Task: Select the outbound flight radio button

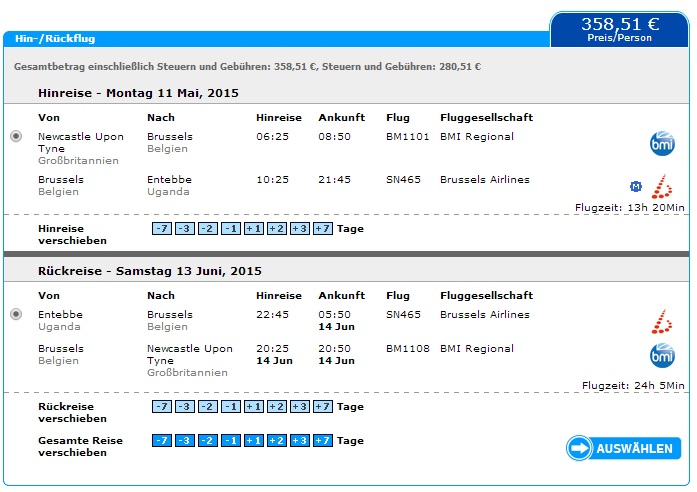Action: [x=16, y=136]
